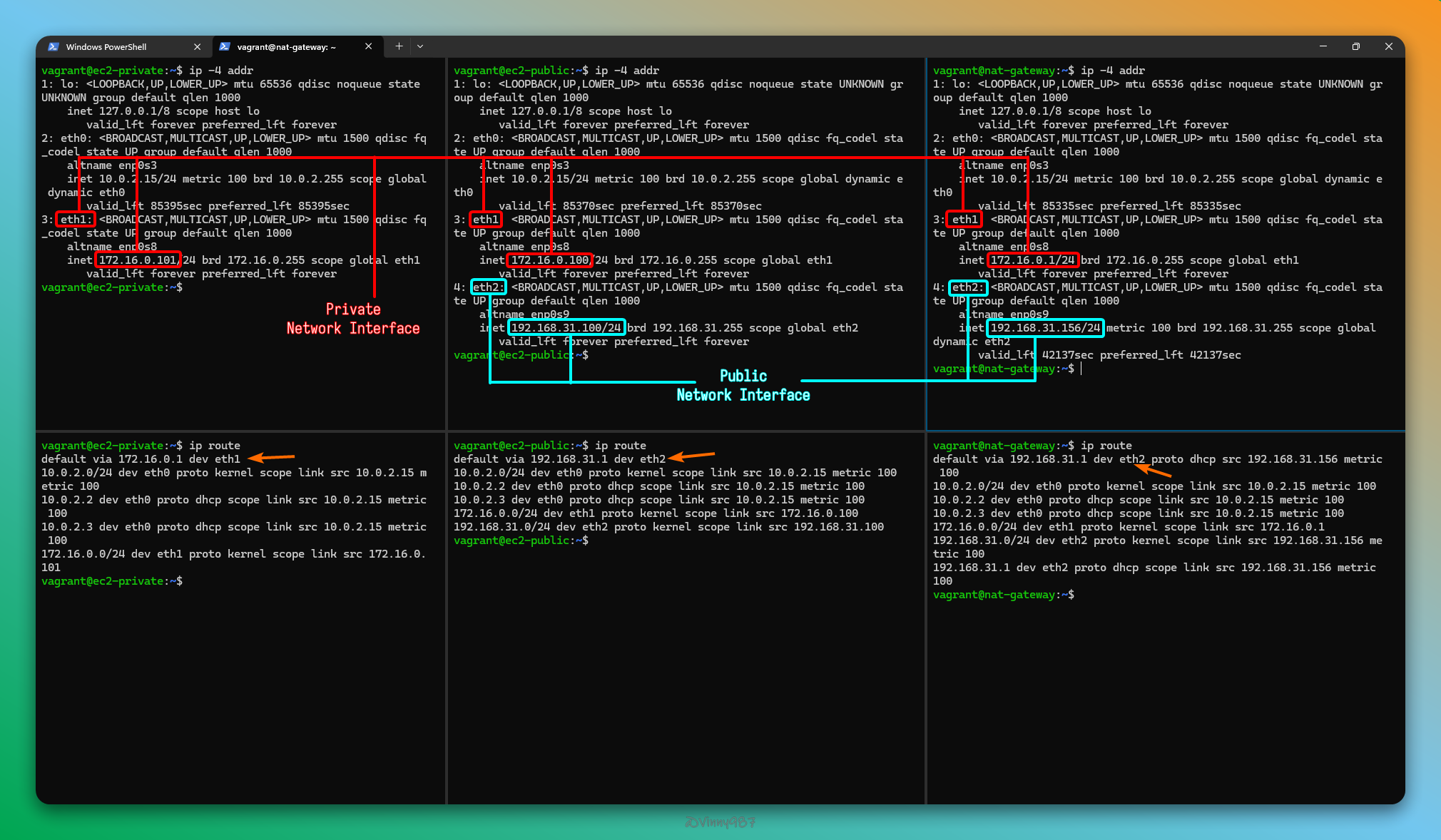The height and width of the screenshot is (840, 1441).
Task: Click the cyan-boxed 192.168.31.100/24 address
Action: click(566, 328)
